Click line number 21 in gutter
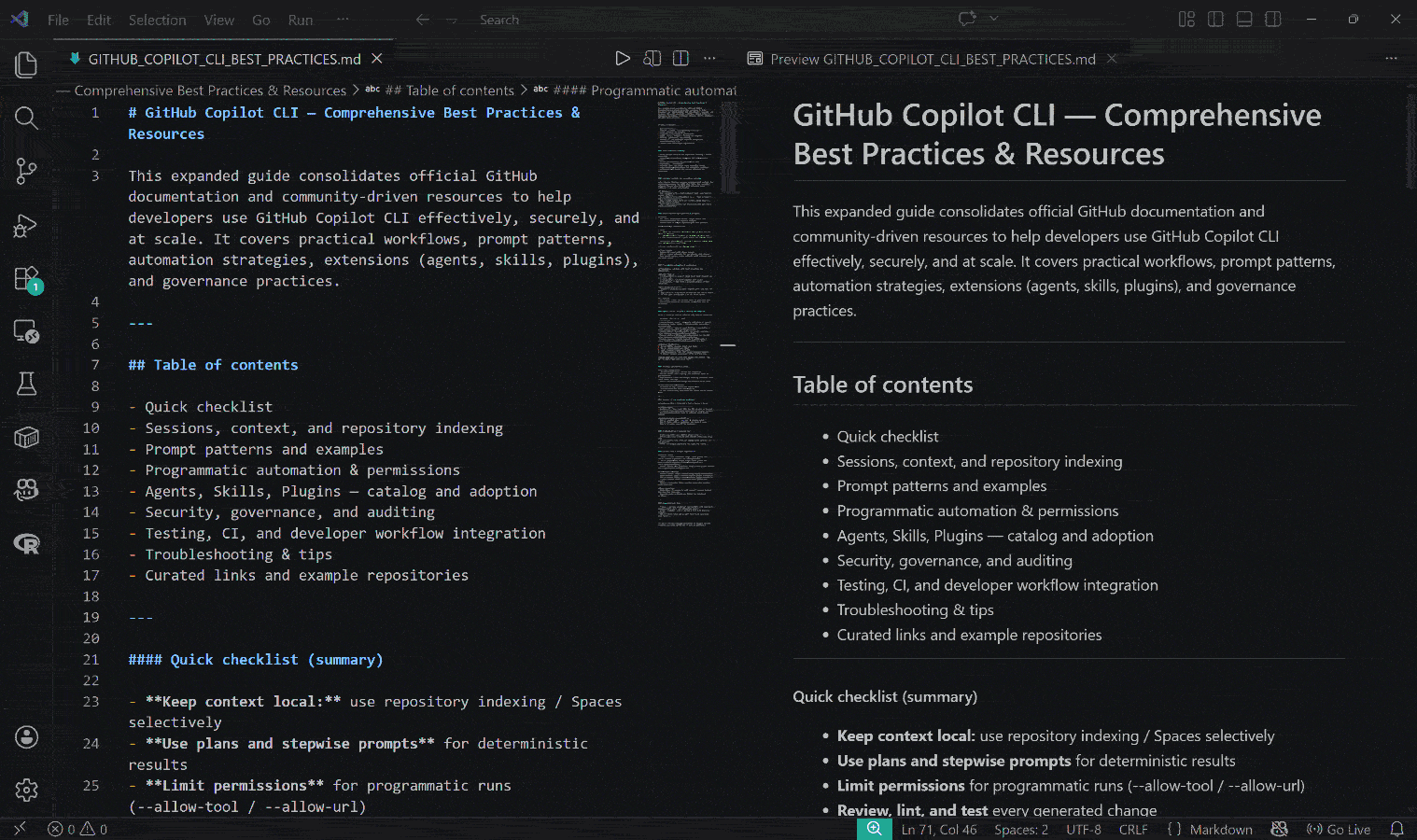 (91, 659)
